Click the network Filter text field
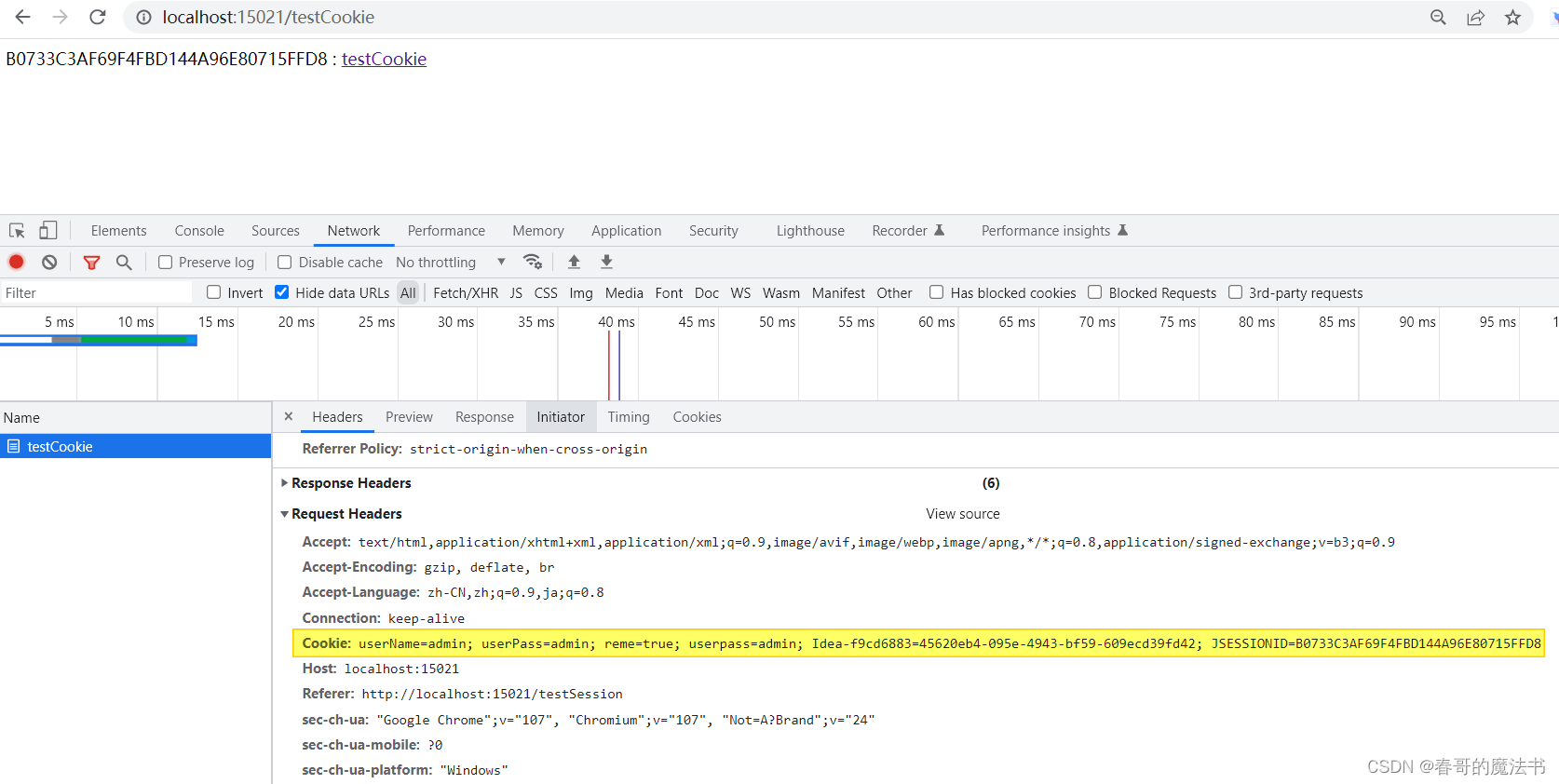Screen dimensions: 1559x784 coord(96,292)
